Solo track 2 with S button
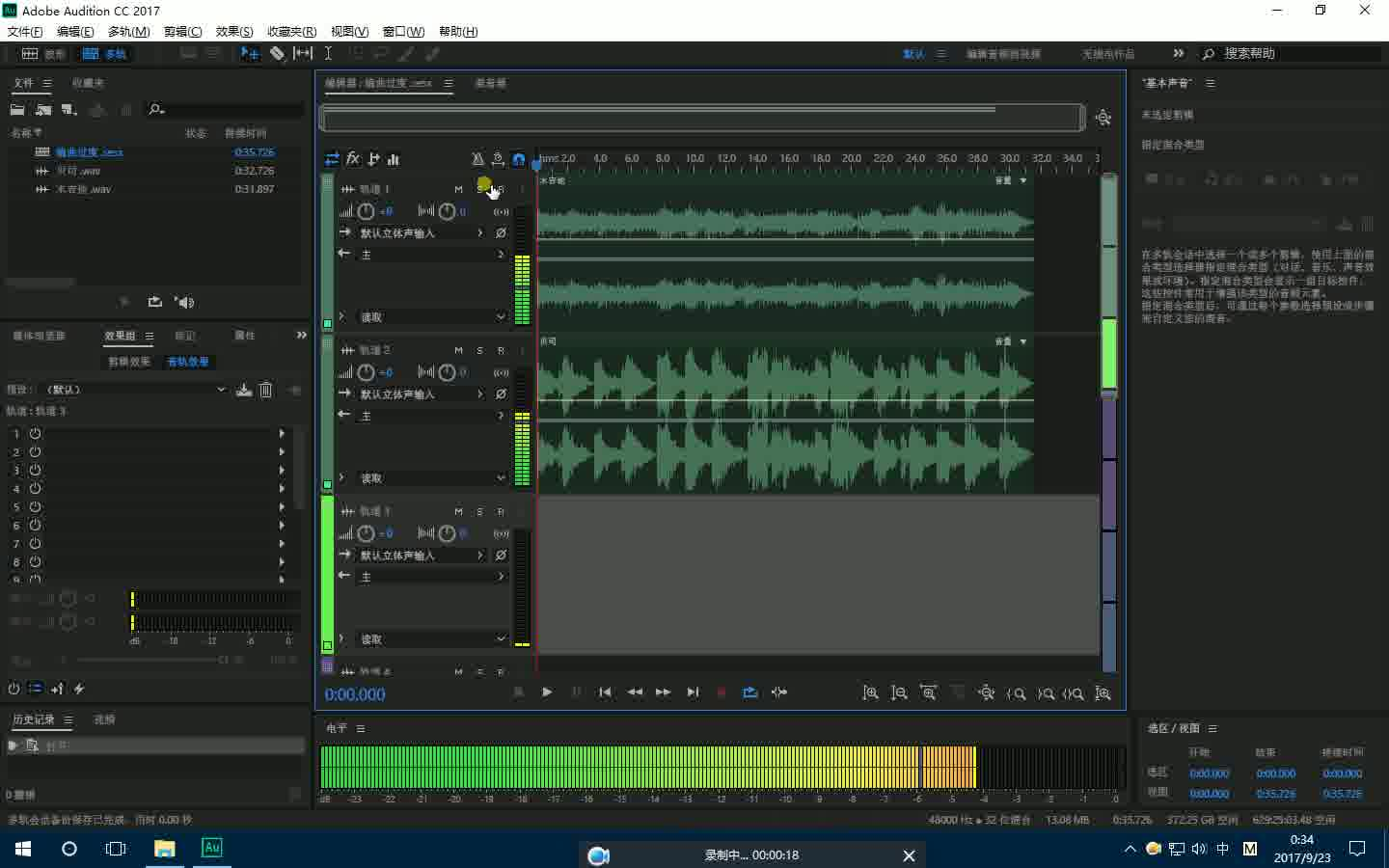 pos(479,350)
